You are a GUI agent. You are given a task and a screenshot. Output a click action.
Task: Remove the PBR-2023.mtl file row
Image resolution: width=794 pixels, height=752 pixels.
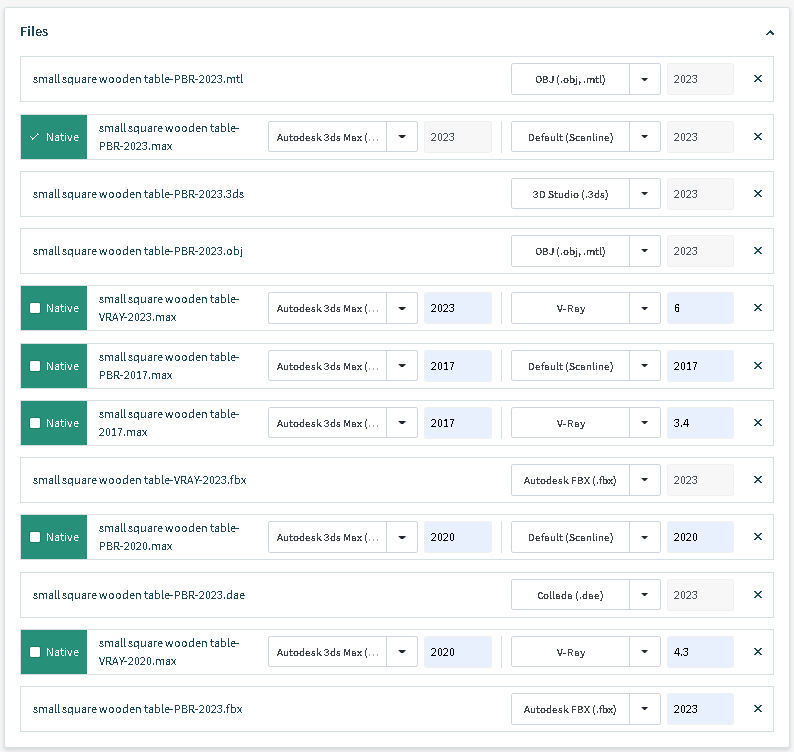757,79
